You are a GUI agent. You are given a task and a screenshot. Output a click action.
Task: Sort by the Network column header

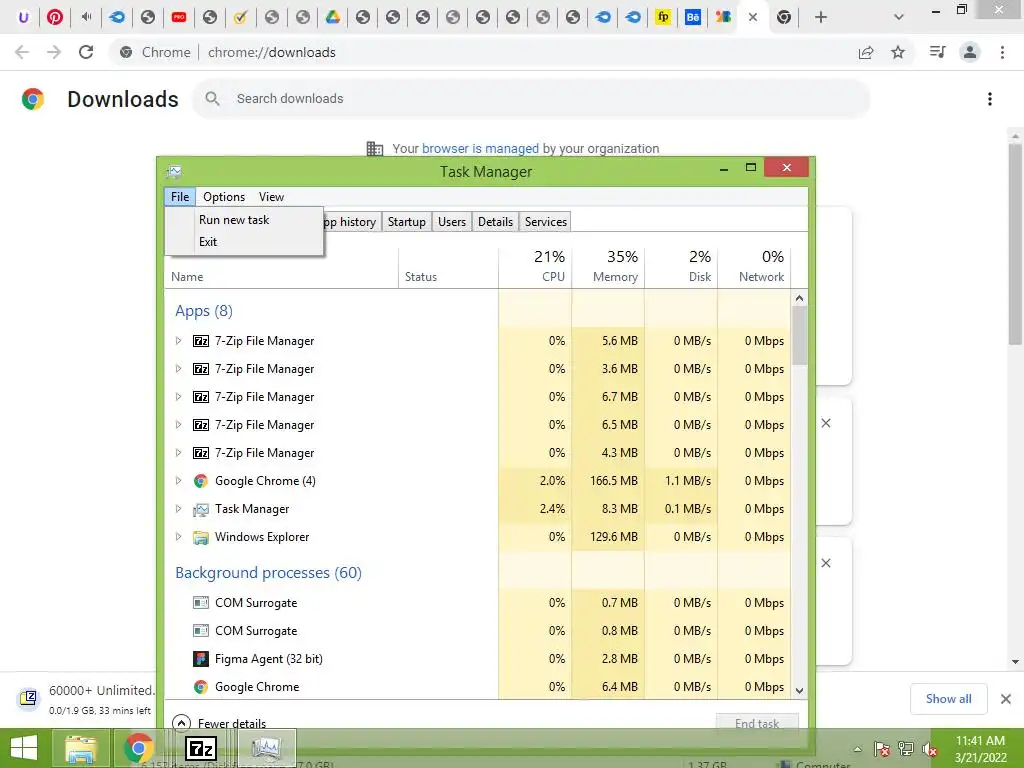[x=754, y=266]
